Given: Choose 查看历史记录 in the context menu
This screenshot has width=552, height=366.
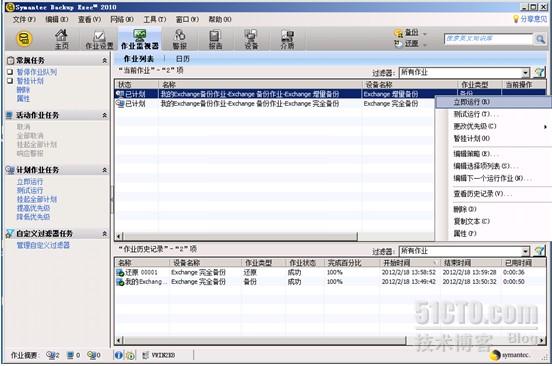Looking at the screenshot, I should tap(482, 194).
